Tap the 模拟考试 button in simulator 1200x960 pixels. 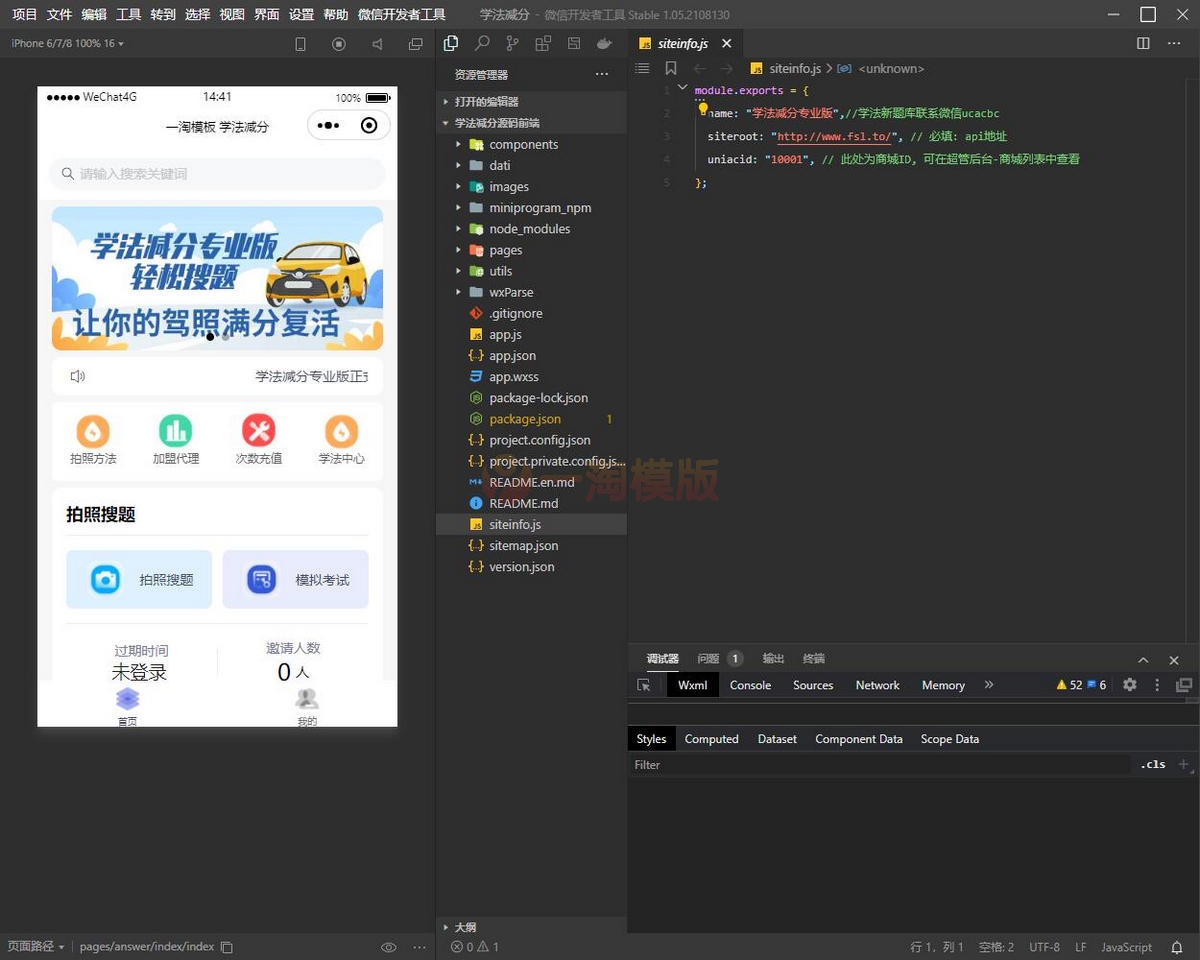[x=295, y=579]
